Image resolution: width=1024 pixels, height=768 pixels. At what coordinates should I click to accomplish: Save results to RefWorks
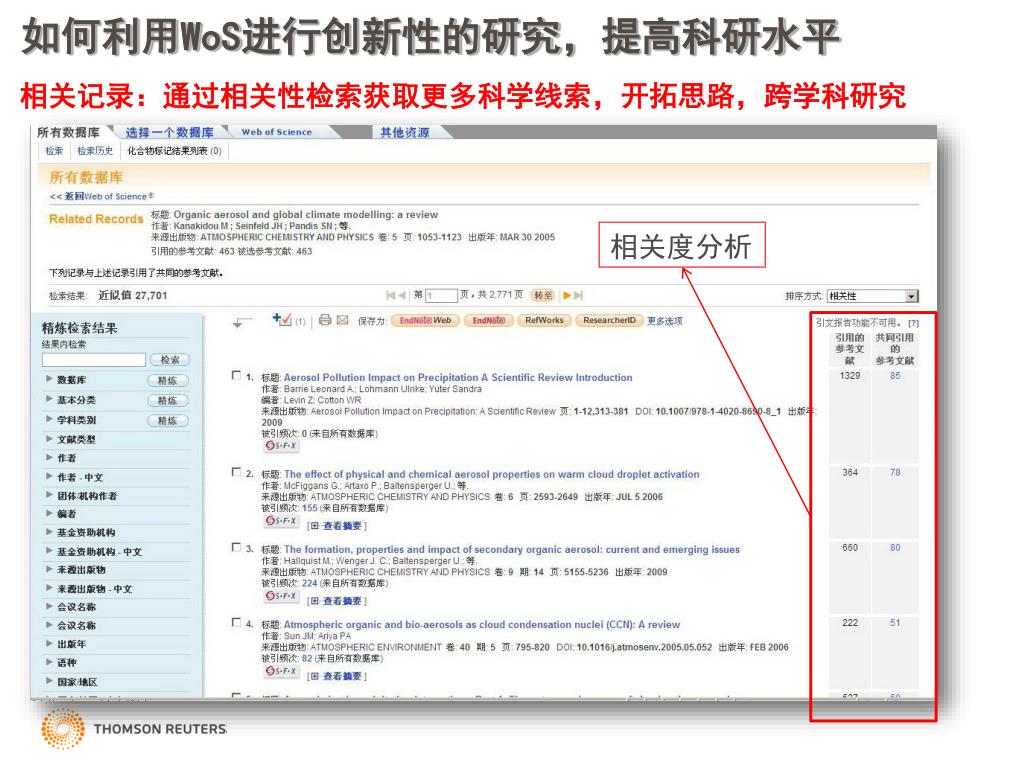[544, 321]
